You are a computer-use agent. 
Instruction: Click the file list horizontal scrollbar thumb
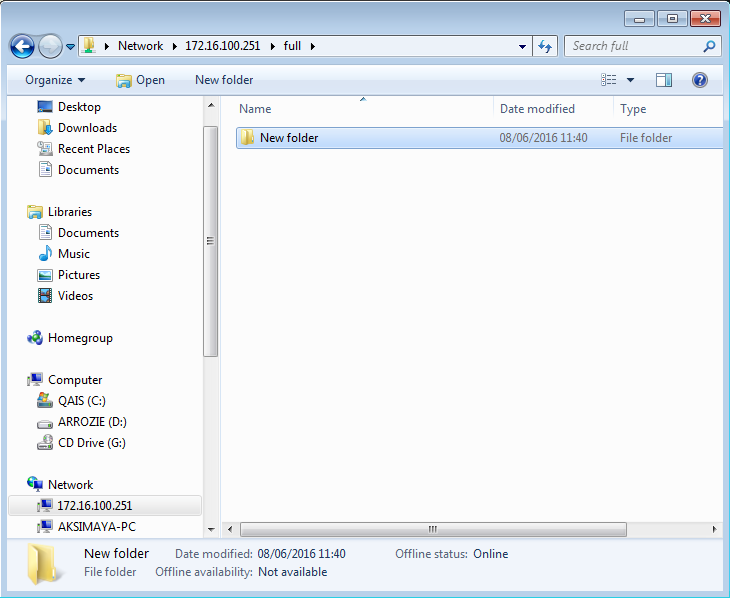click(x=433, y=529)
